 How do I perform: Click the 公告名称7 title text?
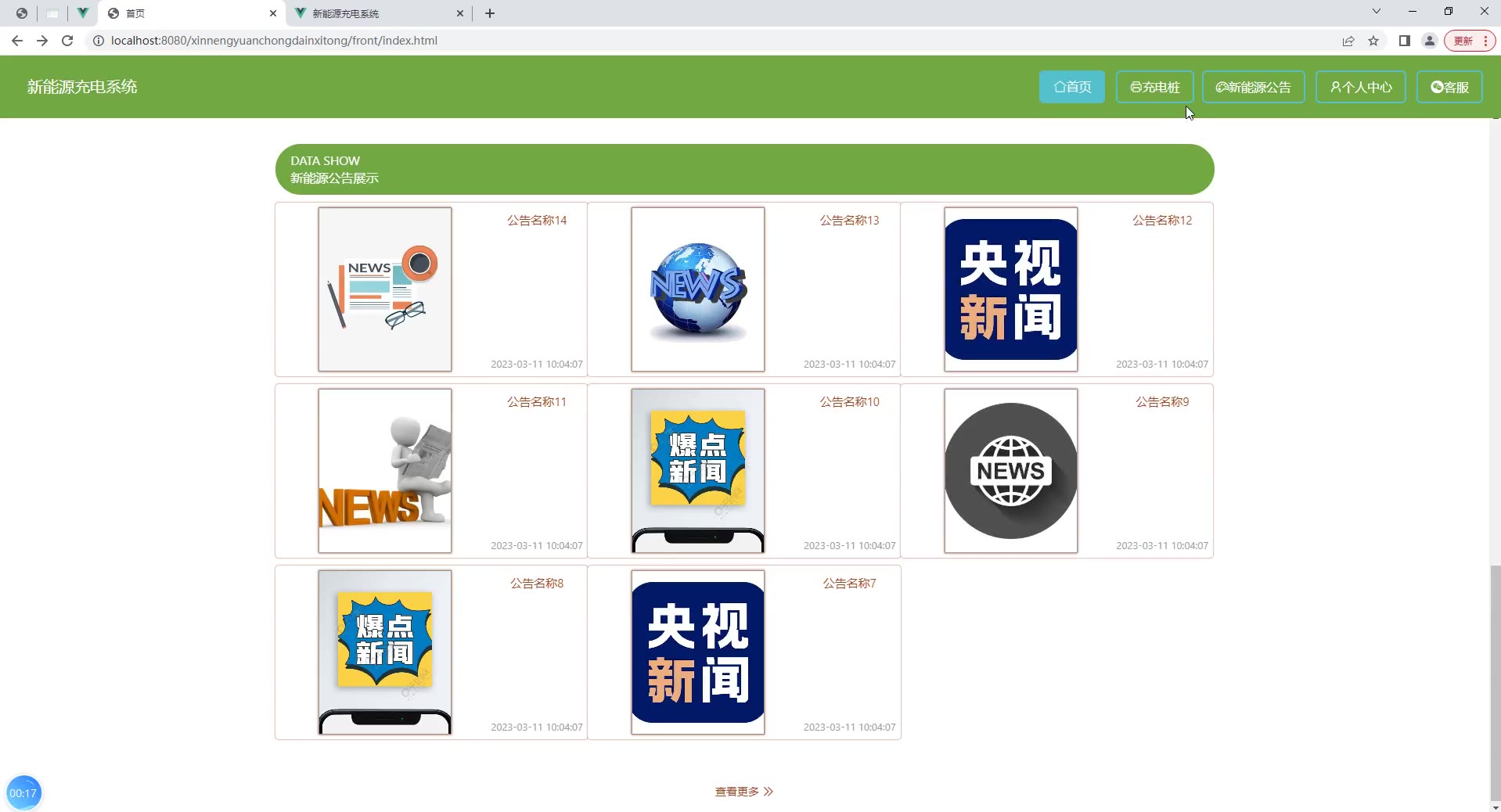coord(849,584)
